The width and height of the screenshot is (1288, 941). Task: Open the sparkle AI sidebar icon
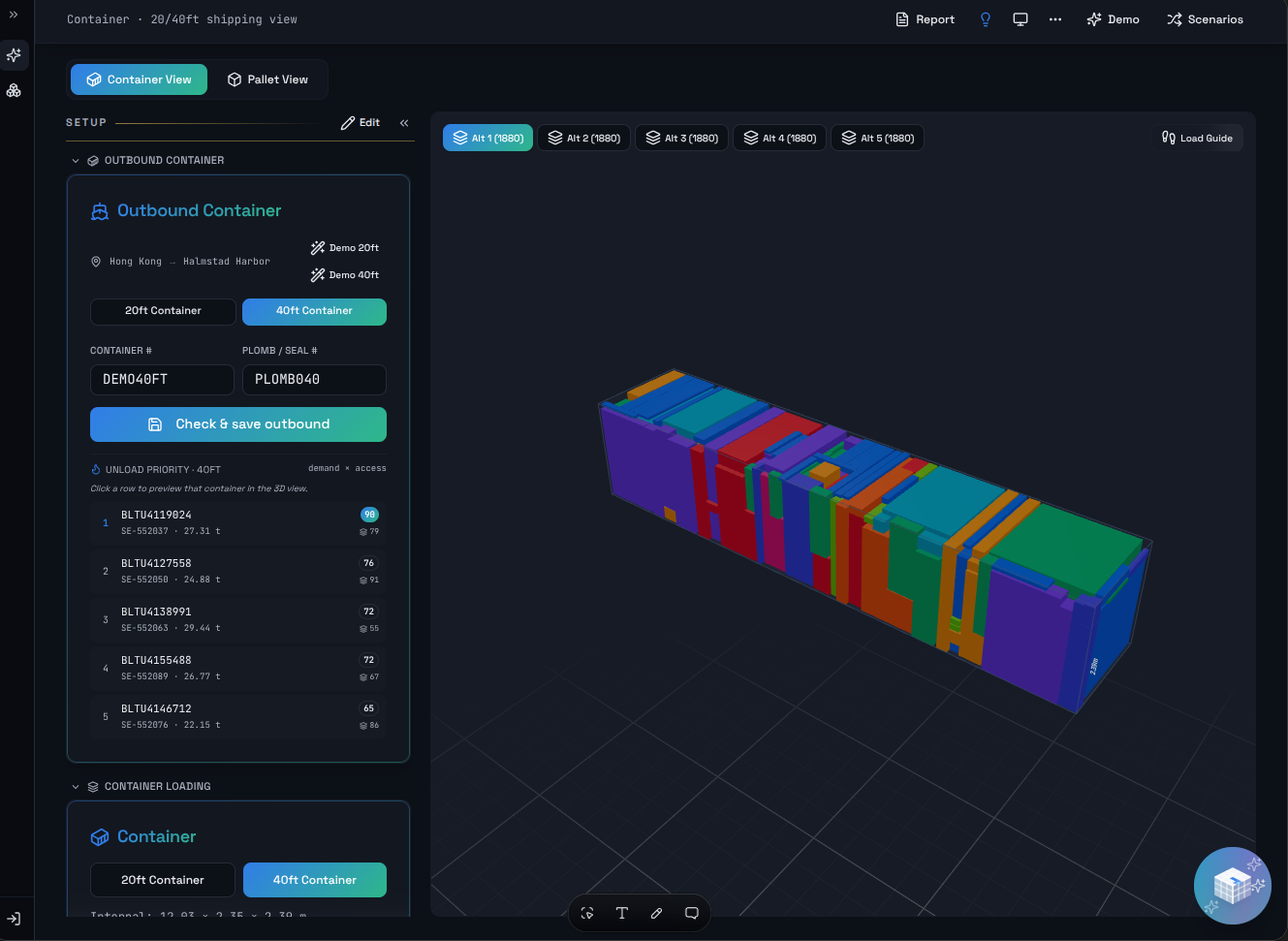14,55
